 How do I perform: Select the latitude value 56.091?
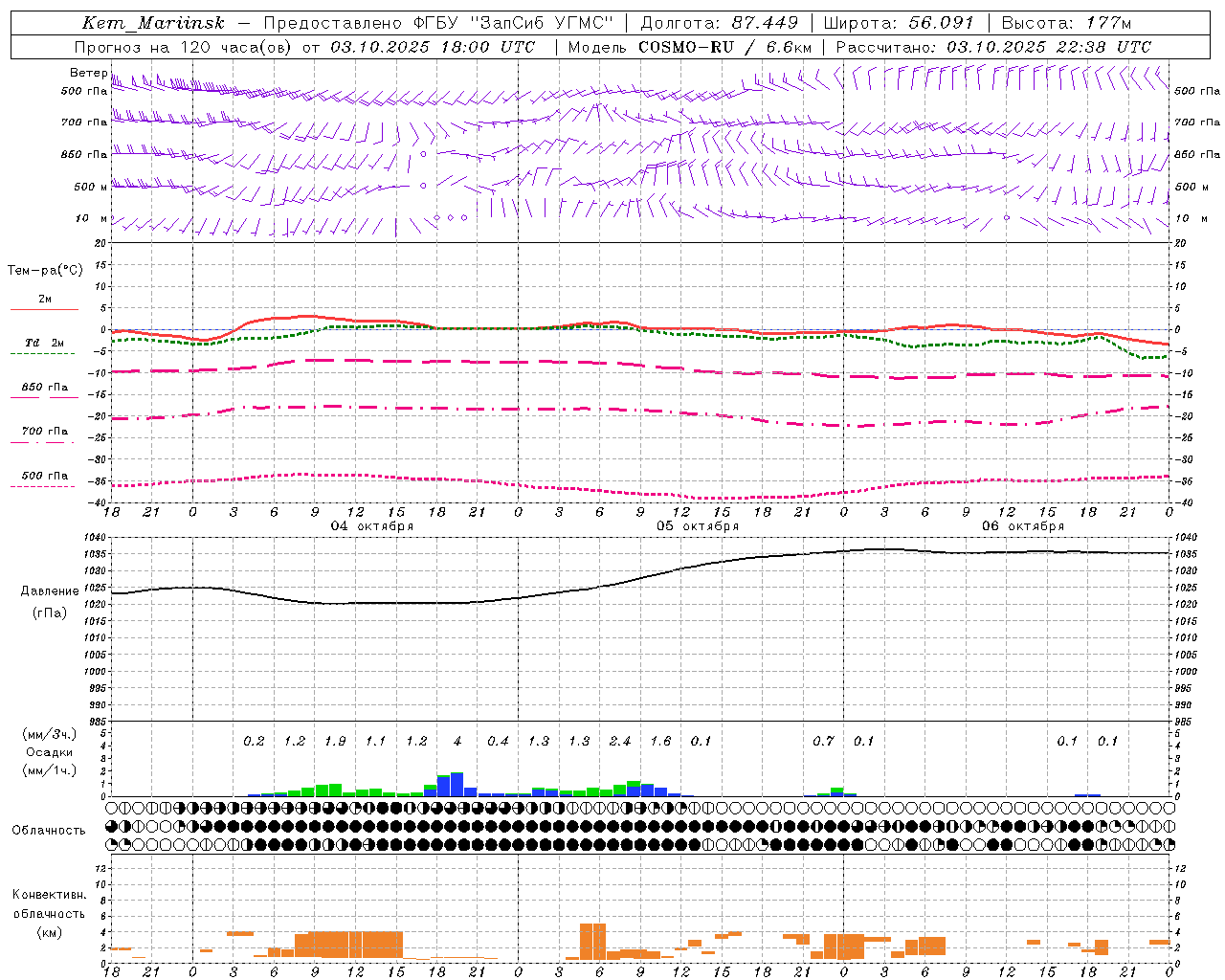[x=939, y=23]
